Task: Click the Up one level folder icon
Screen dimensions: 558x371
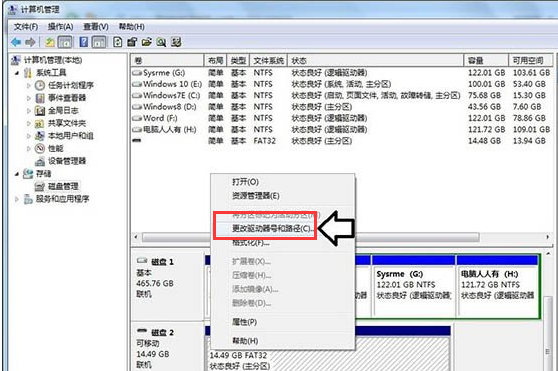Action: (x=49, y=42)
